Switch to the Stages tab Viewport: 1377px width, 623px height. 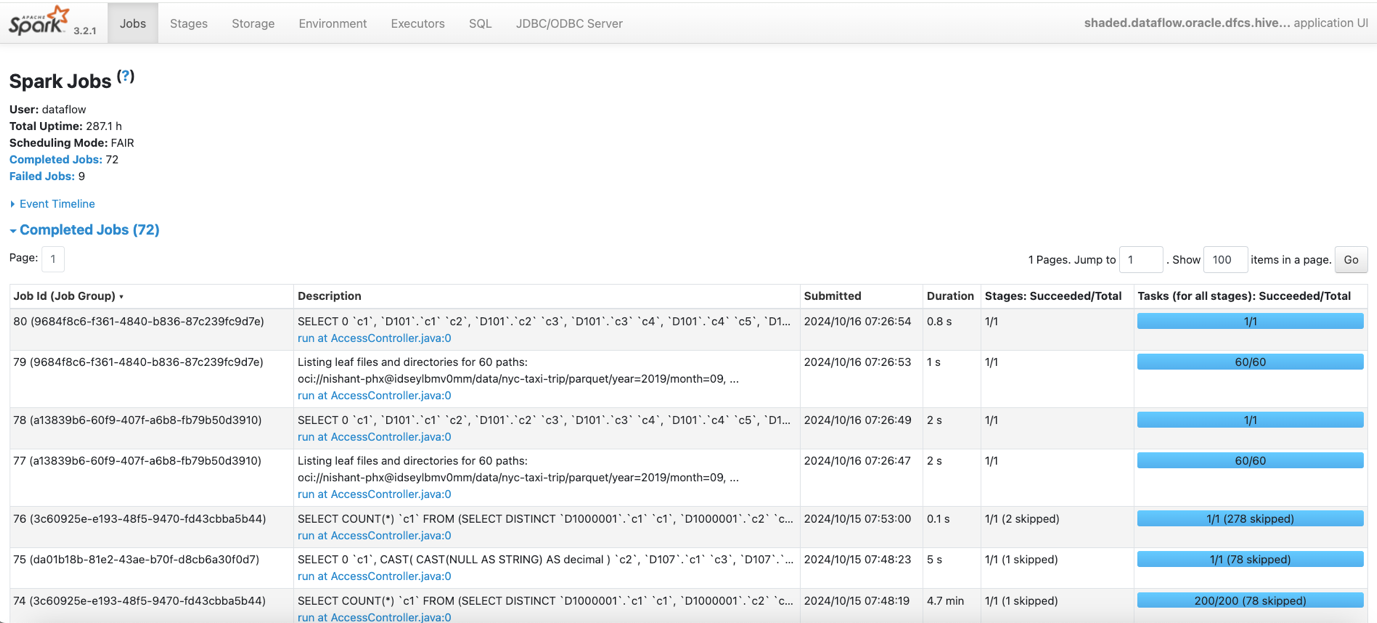pyautogui.click(x=189, y=23)
